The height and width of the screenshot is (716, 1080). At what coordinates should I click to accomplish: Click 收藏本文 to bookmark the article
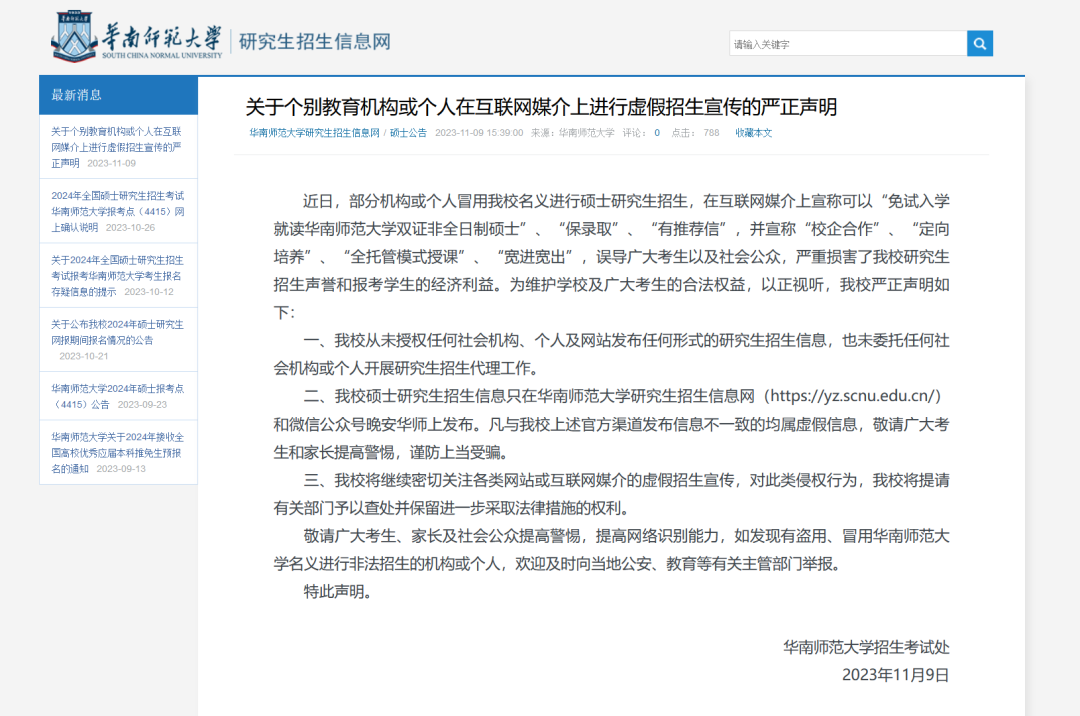tap(754, 133)
